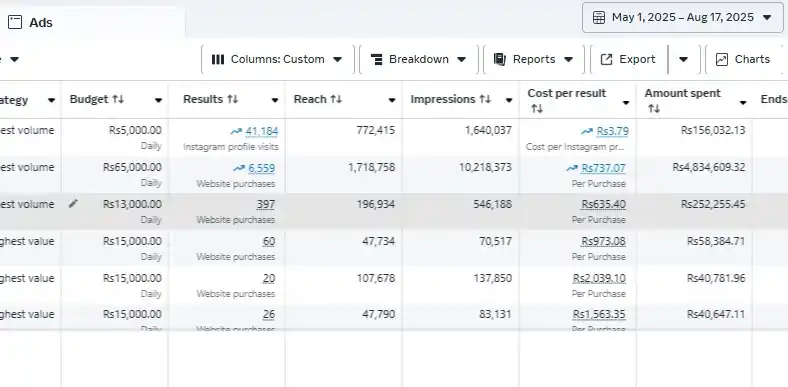
Task: Open the Results column dropdown arrow
Action: (275, 101)
